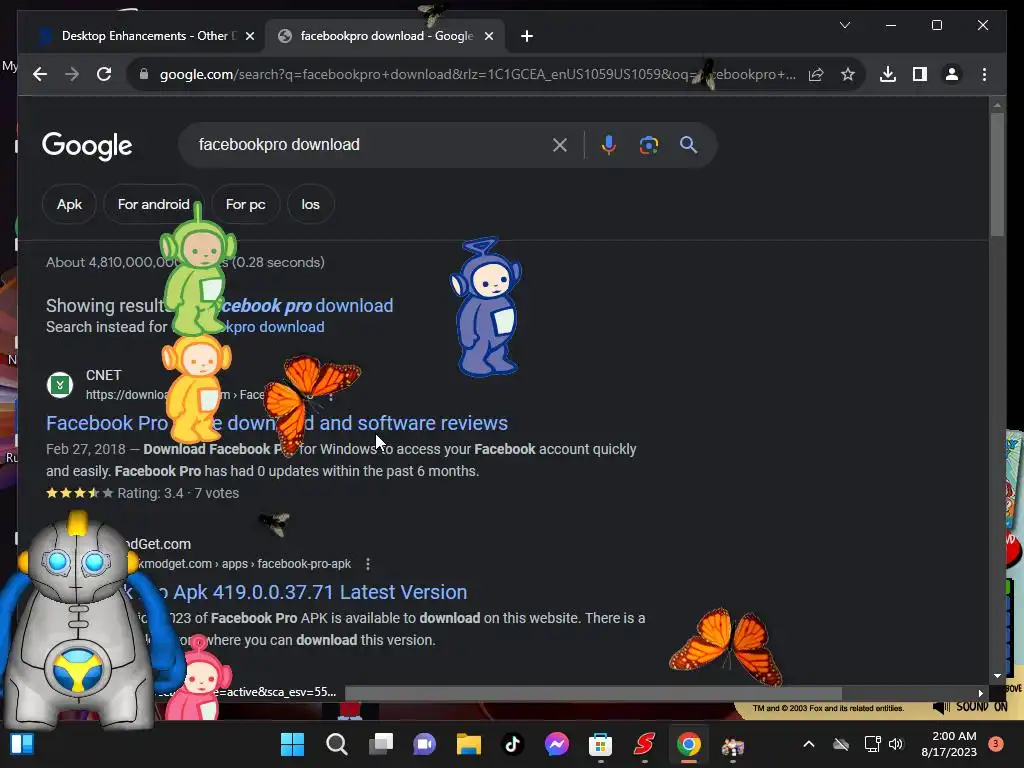
Task: Open Widgets panel at taskbar left
Action: [x=22, y=744]
